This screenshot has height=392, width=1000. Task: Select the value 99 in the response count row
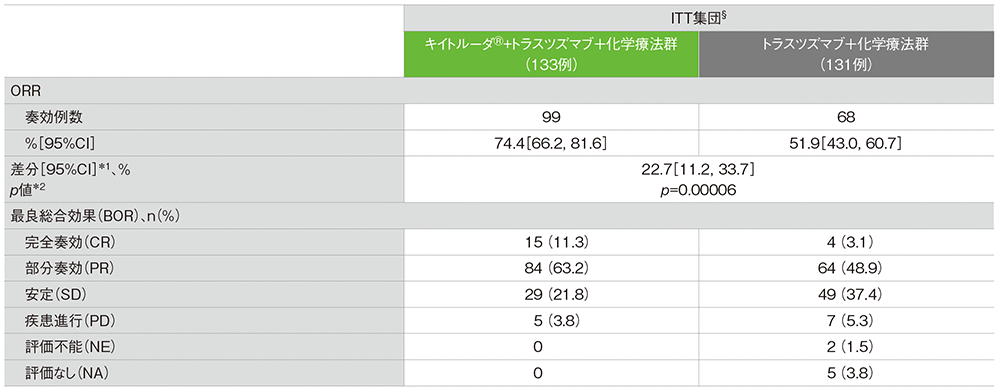coord(552,116)
